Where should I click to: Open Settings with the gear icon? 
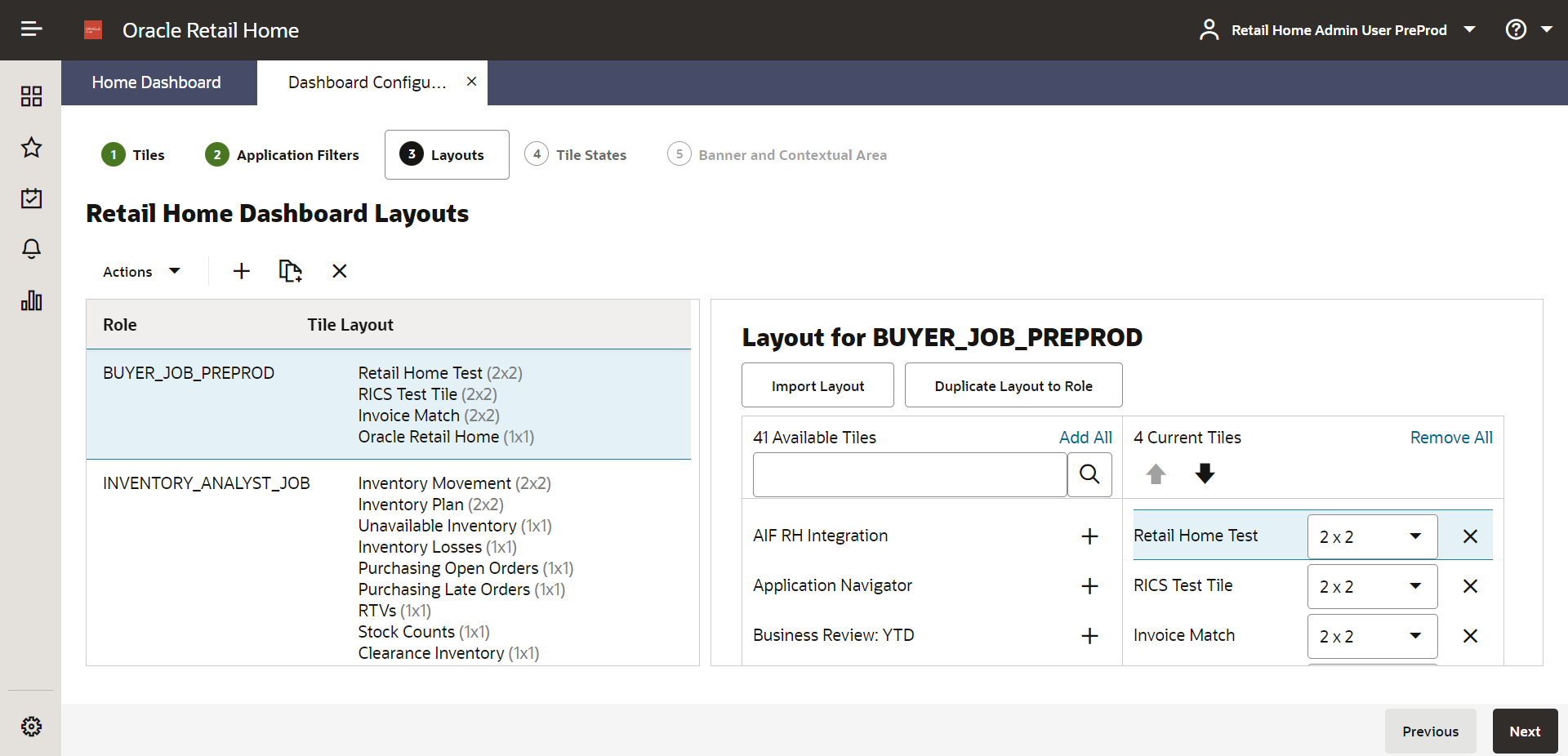click(31, 727)
